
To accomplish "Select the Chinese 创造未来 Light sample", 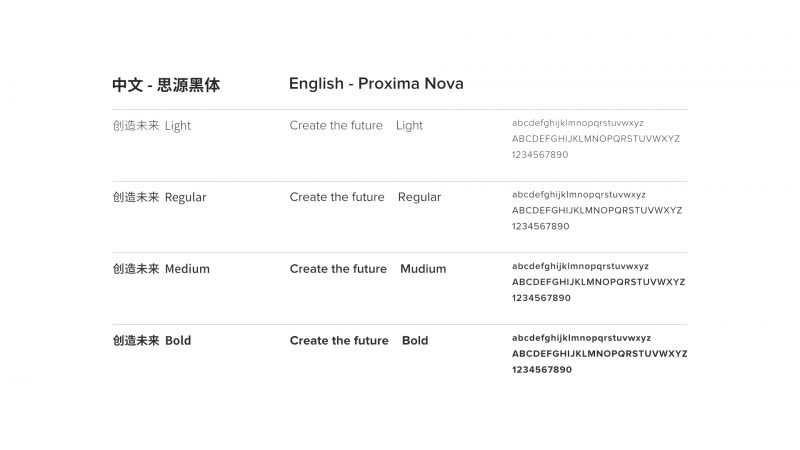I will 152,126.
